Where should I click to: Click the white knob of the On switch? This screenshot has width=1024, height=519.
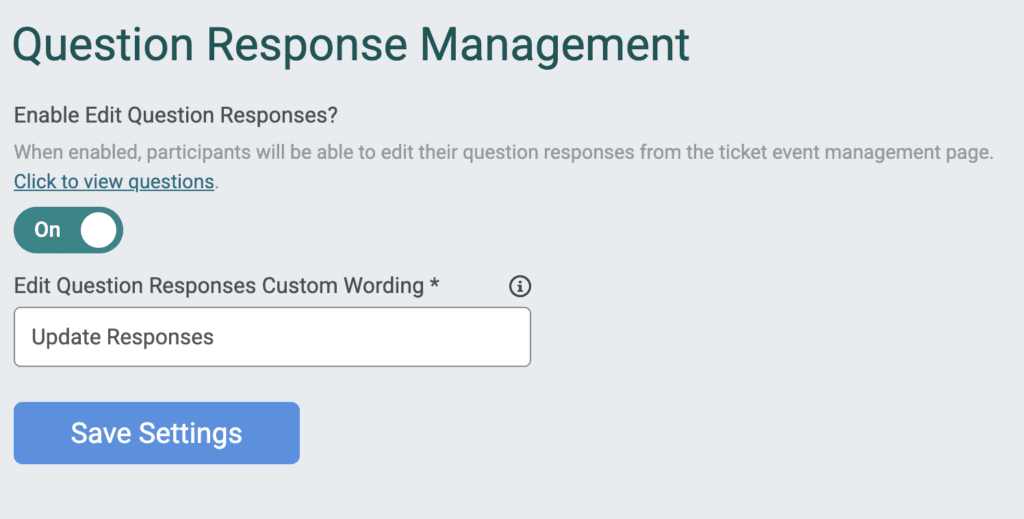(x=99, y=230)
